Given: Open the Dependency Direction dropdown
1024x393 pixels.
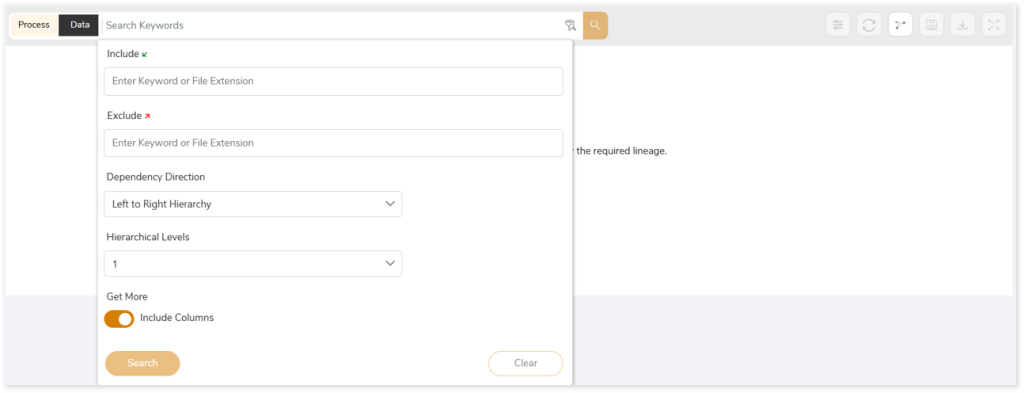Looking at the screenshot, I should [253, 204].
